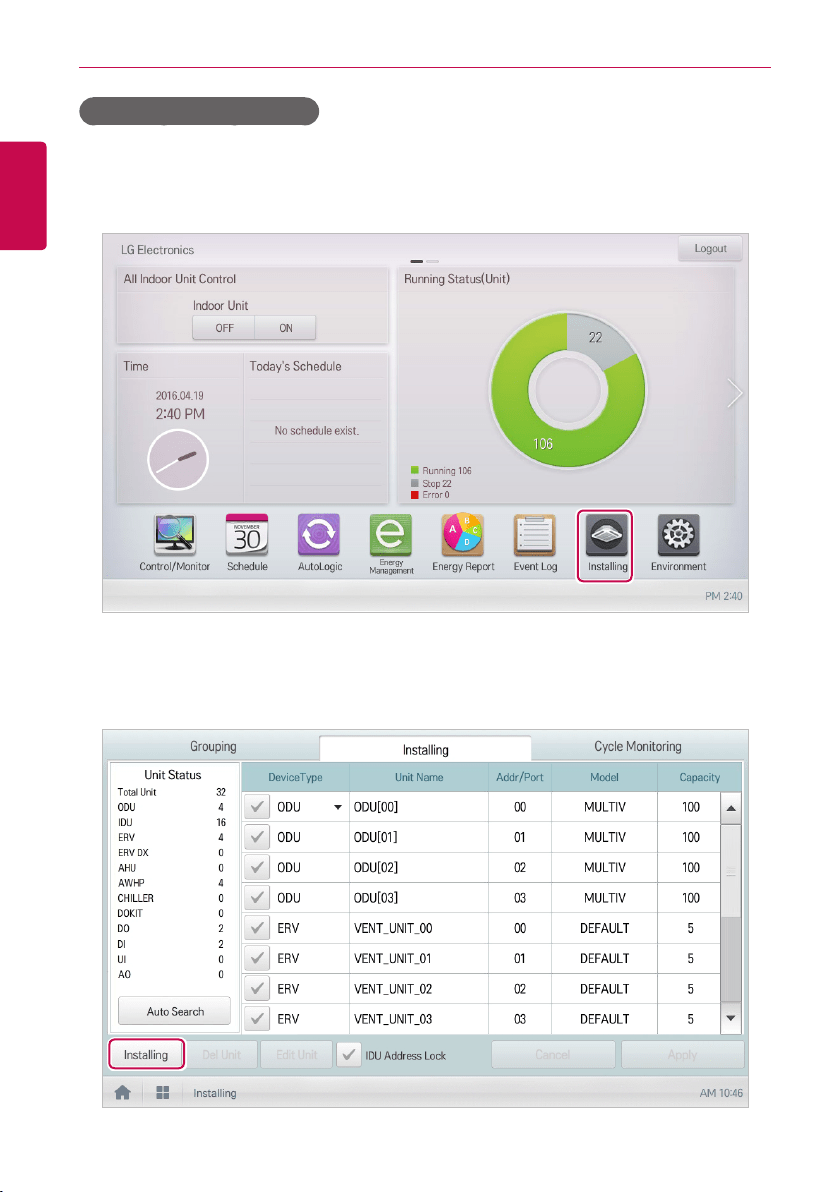This screenshot has width=840, height=1192.
Task: Open the Schedule calendar icon
Action: tap(247, 535)
